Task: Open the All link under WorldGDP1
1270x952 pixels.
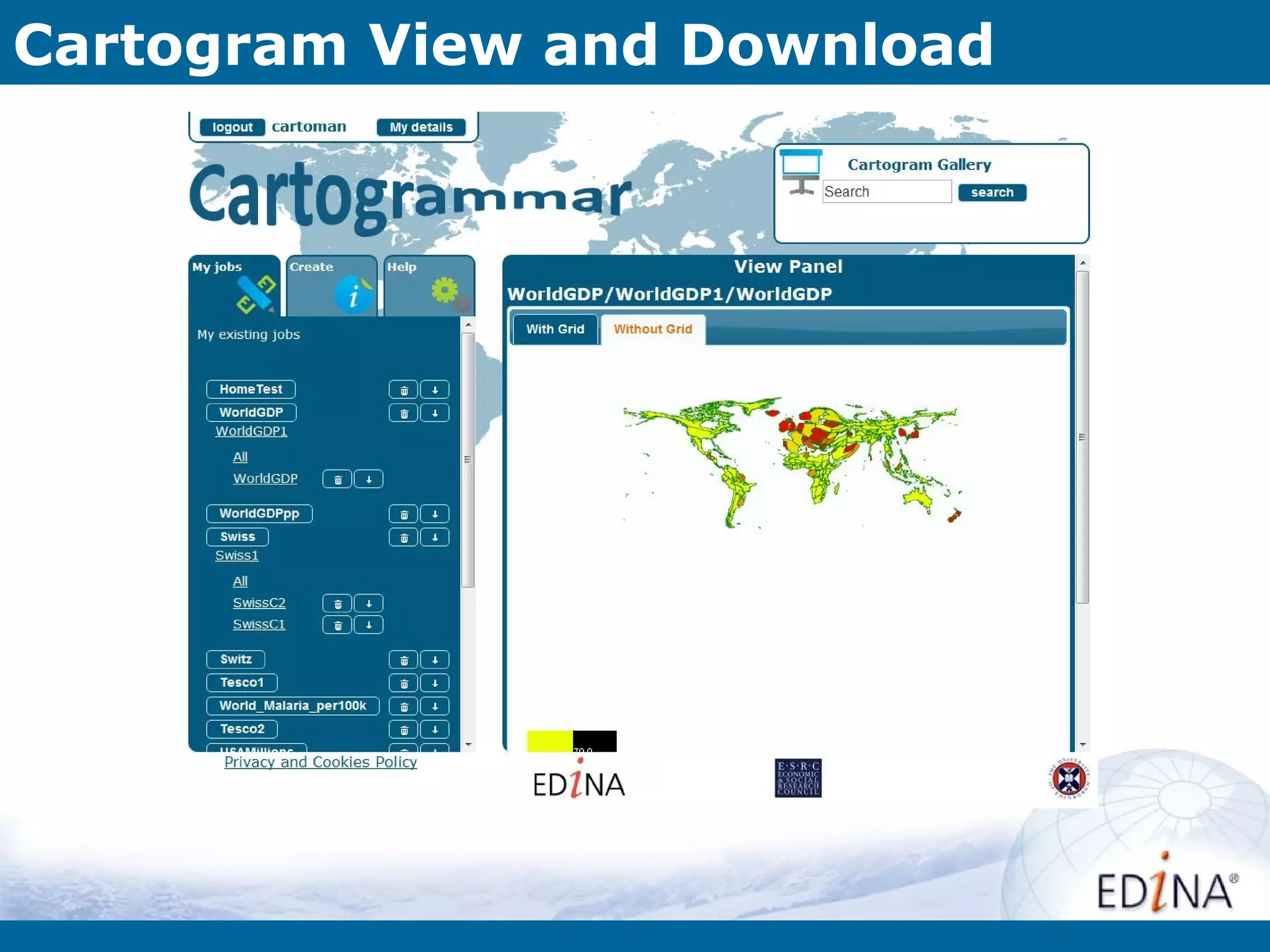Action: (240, 457)
